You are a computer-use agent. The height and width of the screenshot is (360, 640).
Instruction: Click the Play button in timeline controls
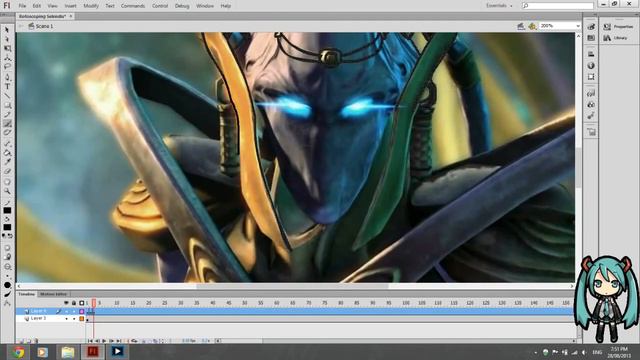tap(104, 340)
